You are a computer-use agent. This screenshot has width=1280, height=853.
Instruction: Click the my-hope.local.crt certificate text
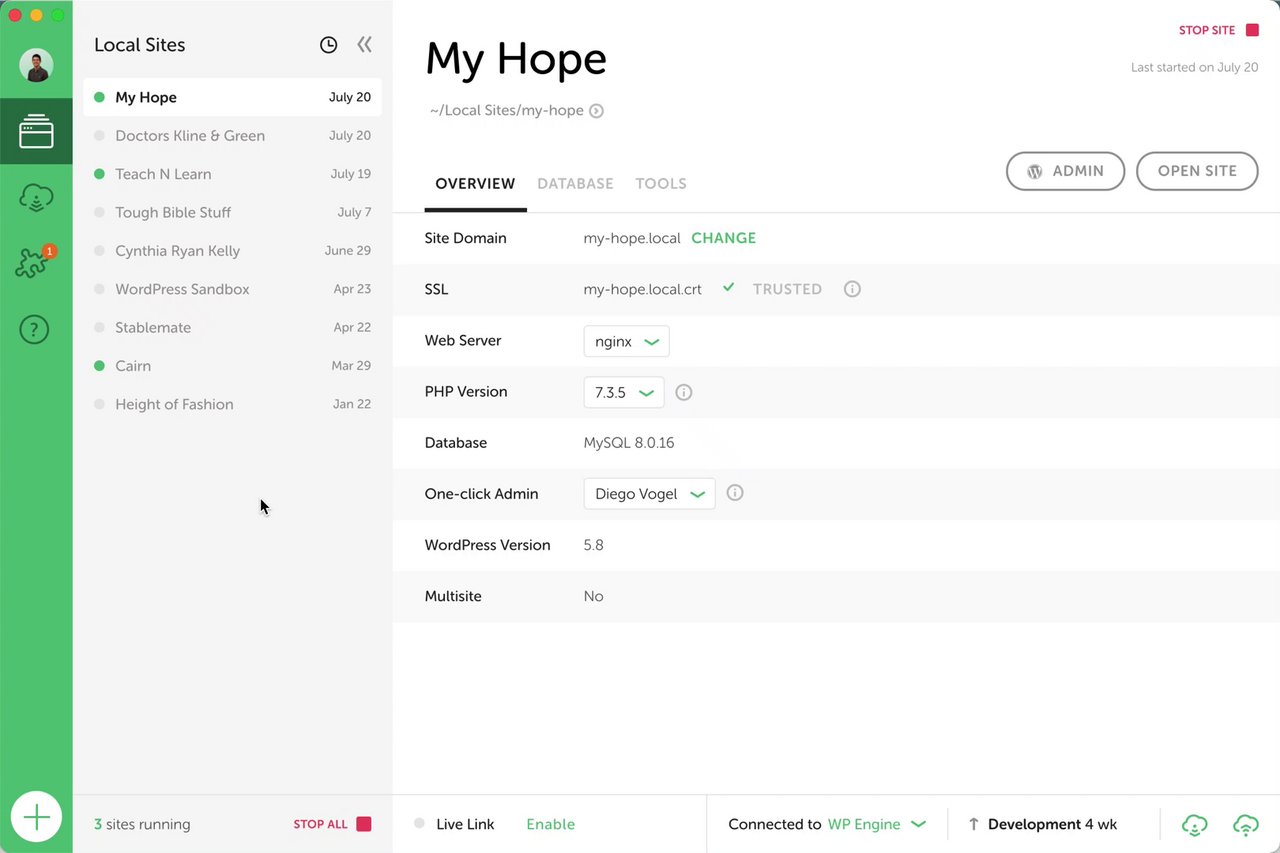pos(643,289)
